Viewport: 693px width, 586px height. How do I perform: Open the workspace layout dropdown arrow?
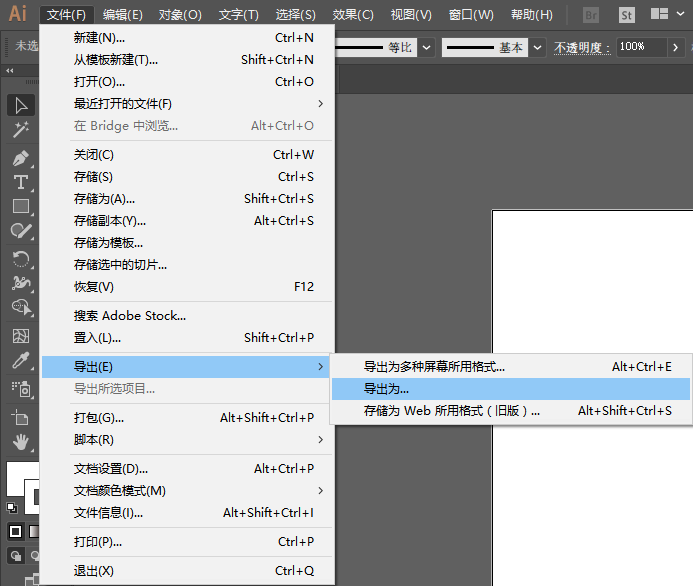point(681,14)
